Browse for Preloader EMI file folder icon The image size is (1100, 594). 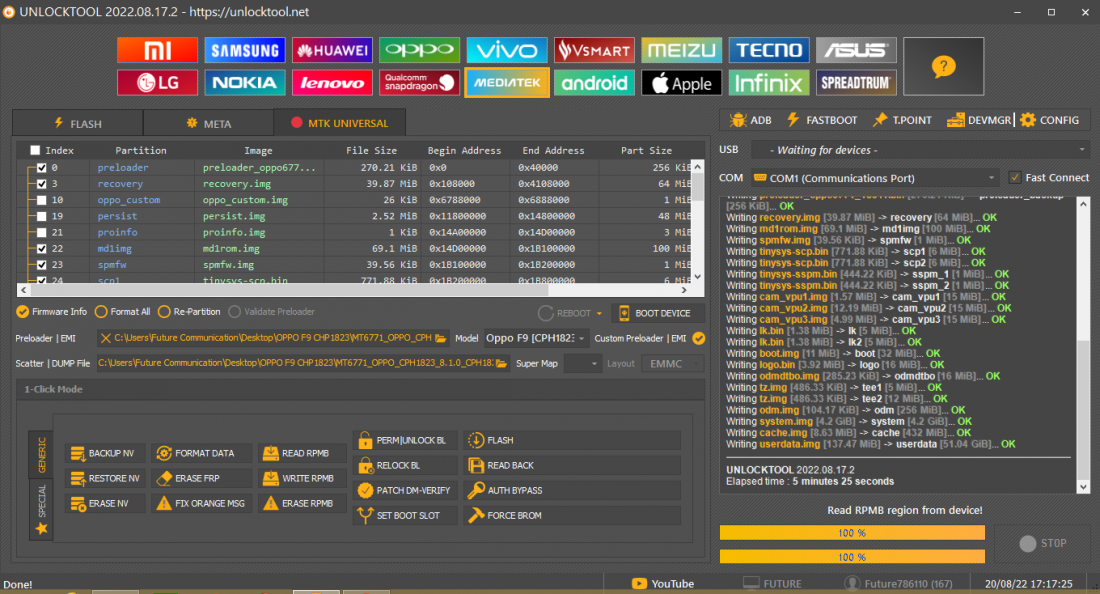click(x=441, y=338)
